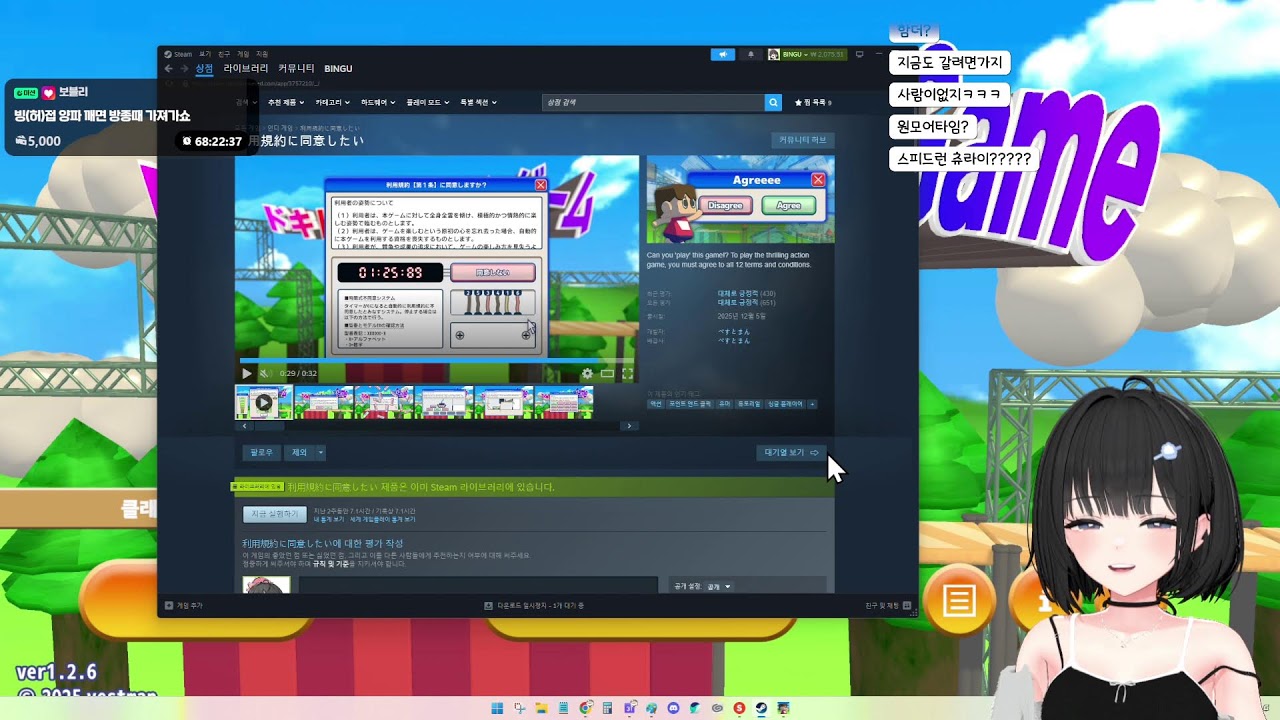Open the 내 통계 보기 link

[x=329, y=520]
